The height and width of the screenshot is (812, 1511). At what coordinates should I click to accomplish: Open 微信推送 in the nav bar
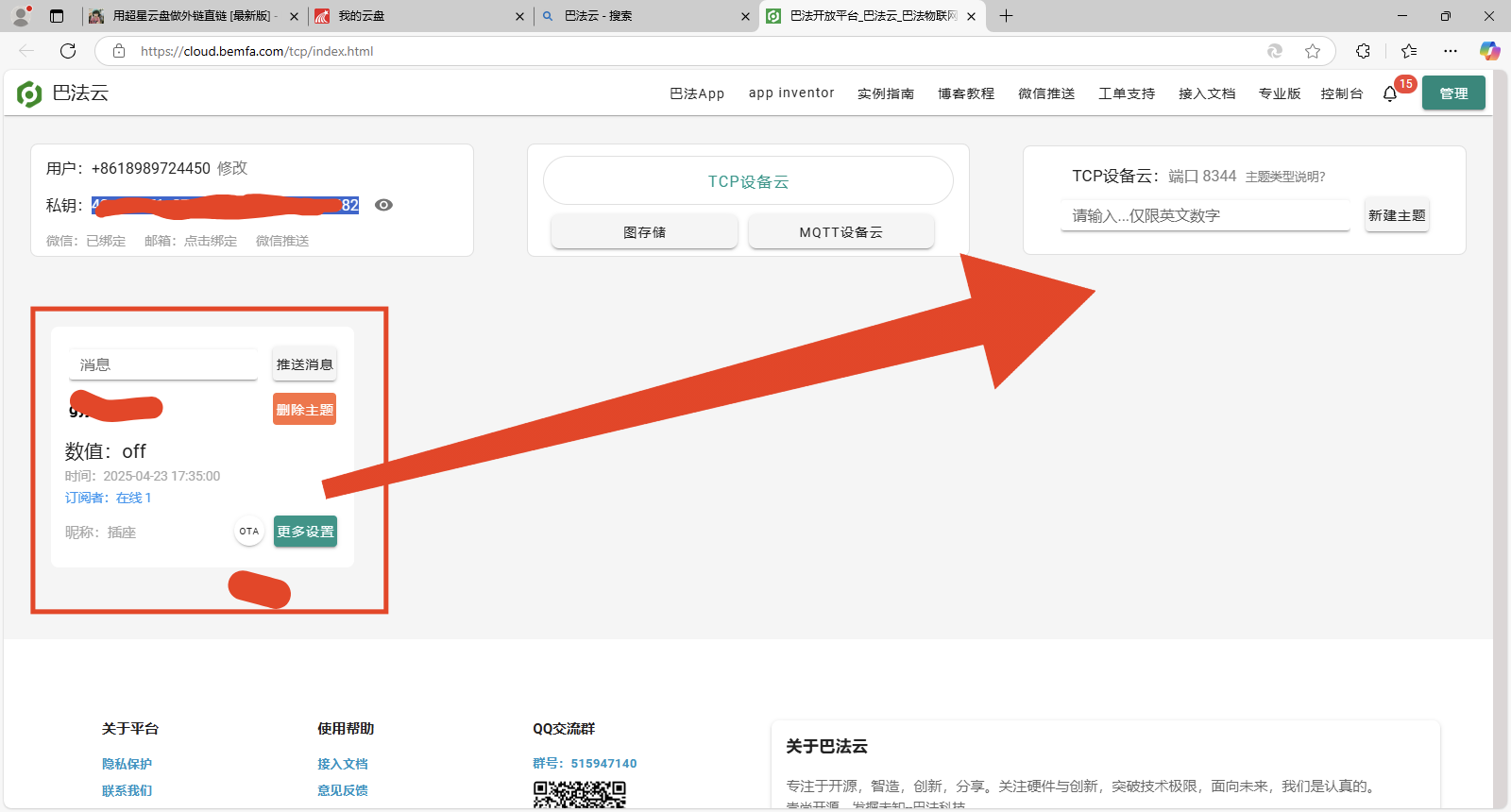[x=1046, y=93]
